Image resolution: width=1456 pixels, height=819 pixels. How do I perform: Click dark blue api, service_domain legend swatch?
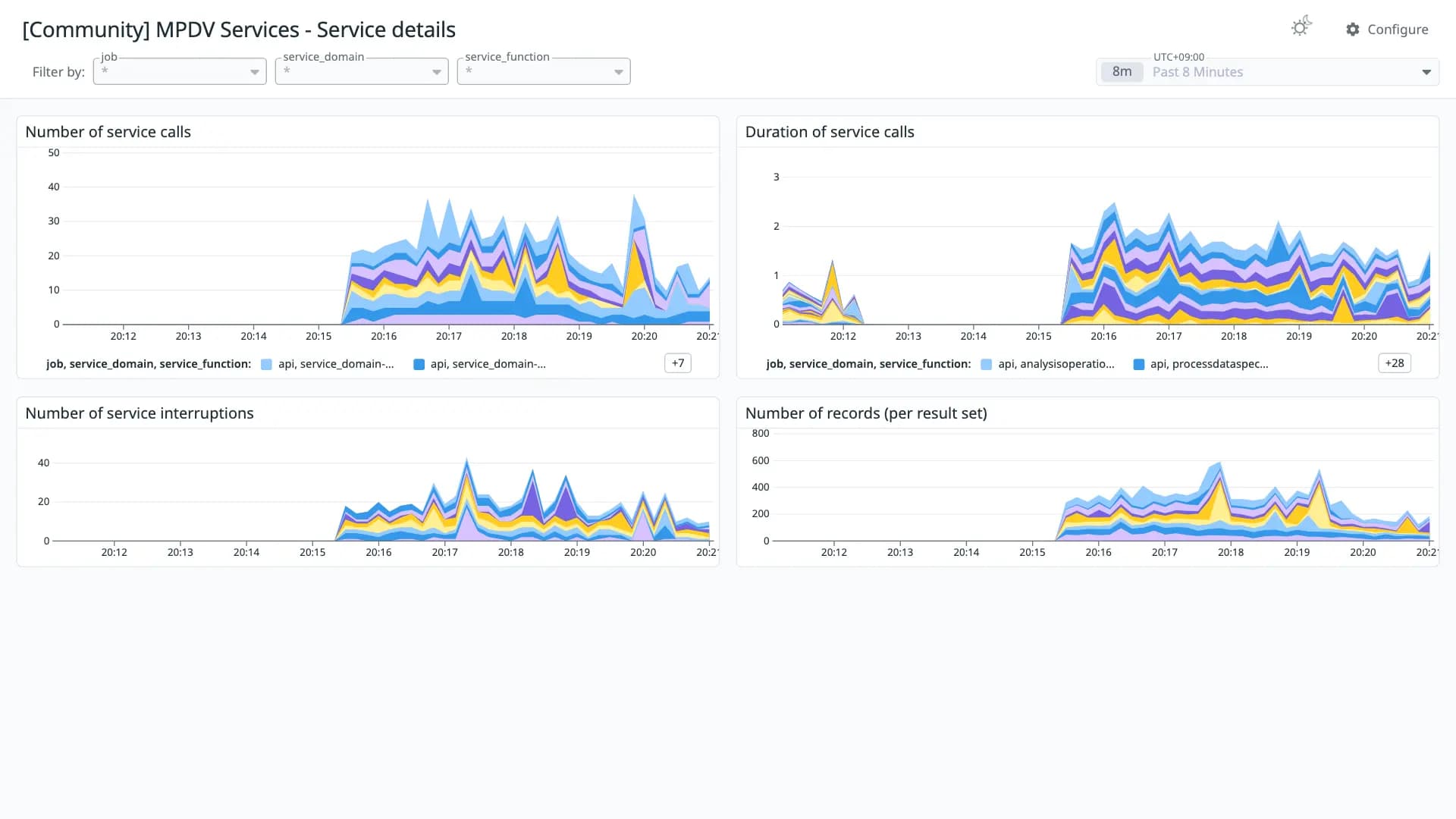click(419, 364)
